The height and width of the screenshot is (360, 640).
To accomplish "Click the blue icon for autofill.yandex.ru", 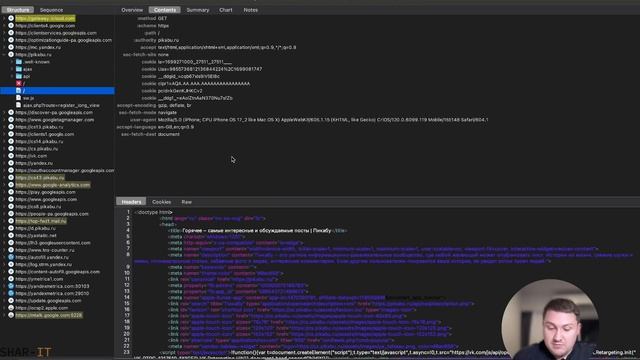I will tap(11, 257).
